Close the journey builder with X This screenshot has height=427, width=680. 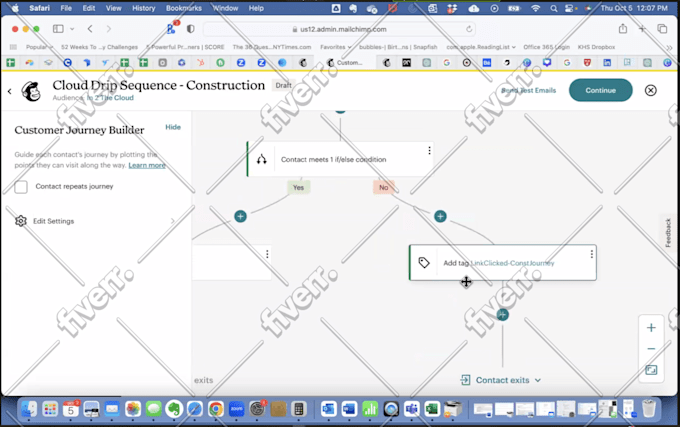[650, 90]
